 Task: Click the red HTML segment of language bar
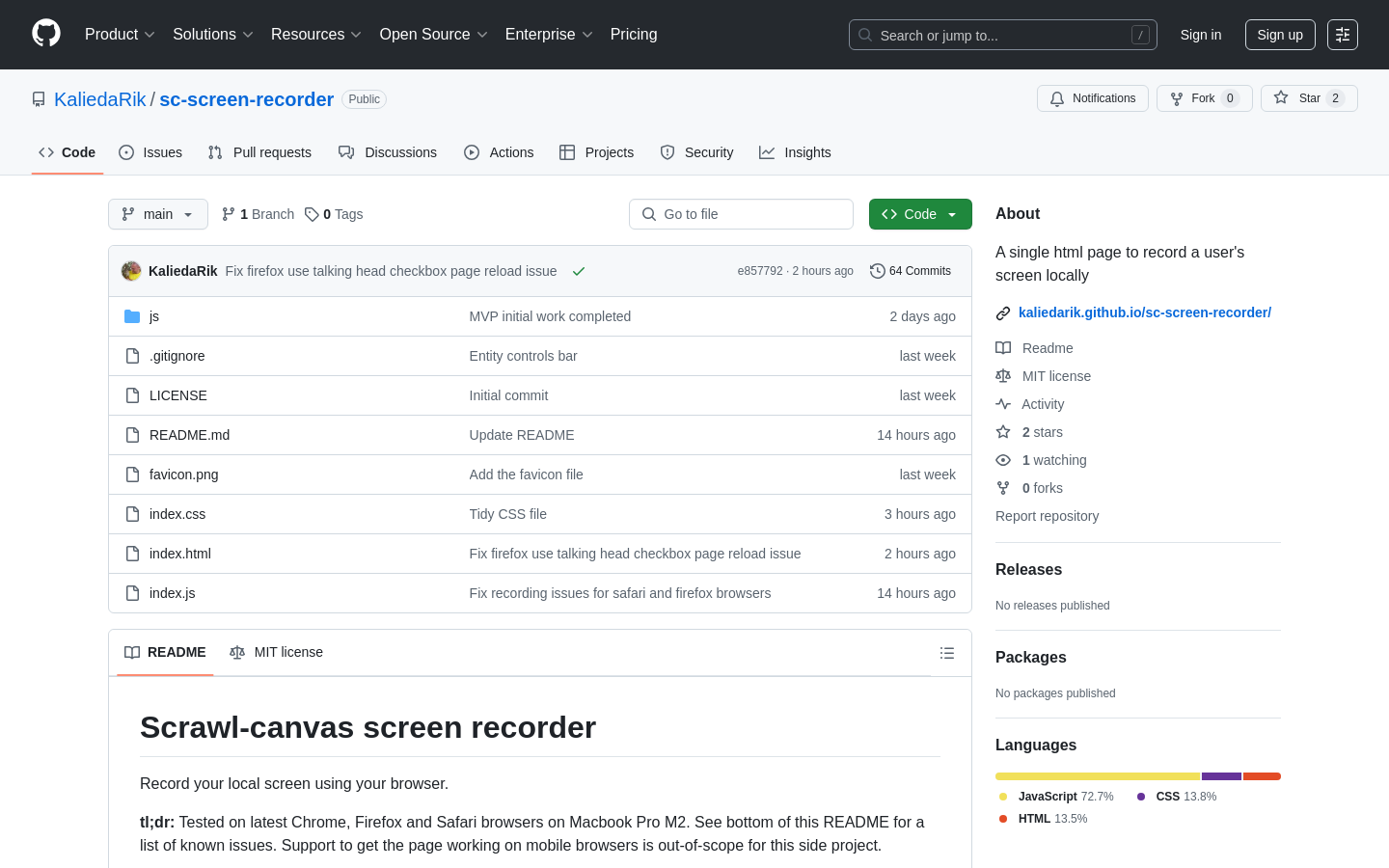[x=1262, y=776]
